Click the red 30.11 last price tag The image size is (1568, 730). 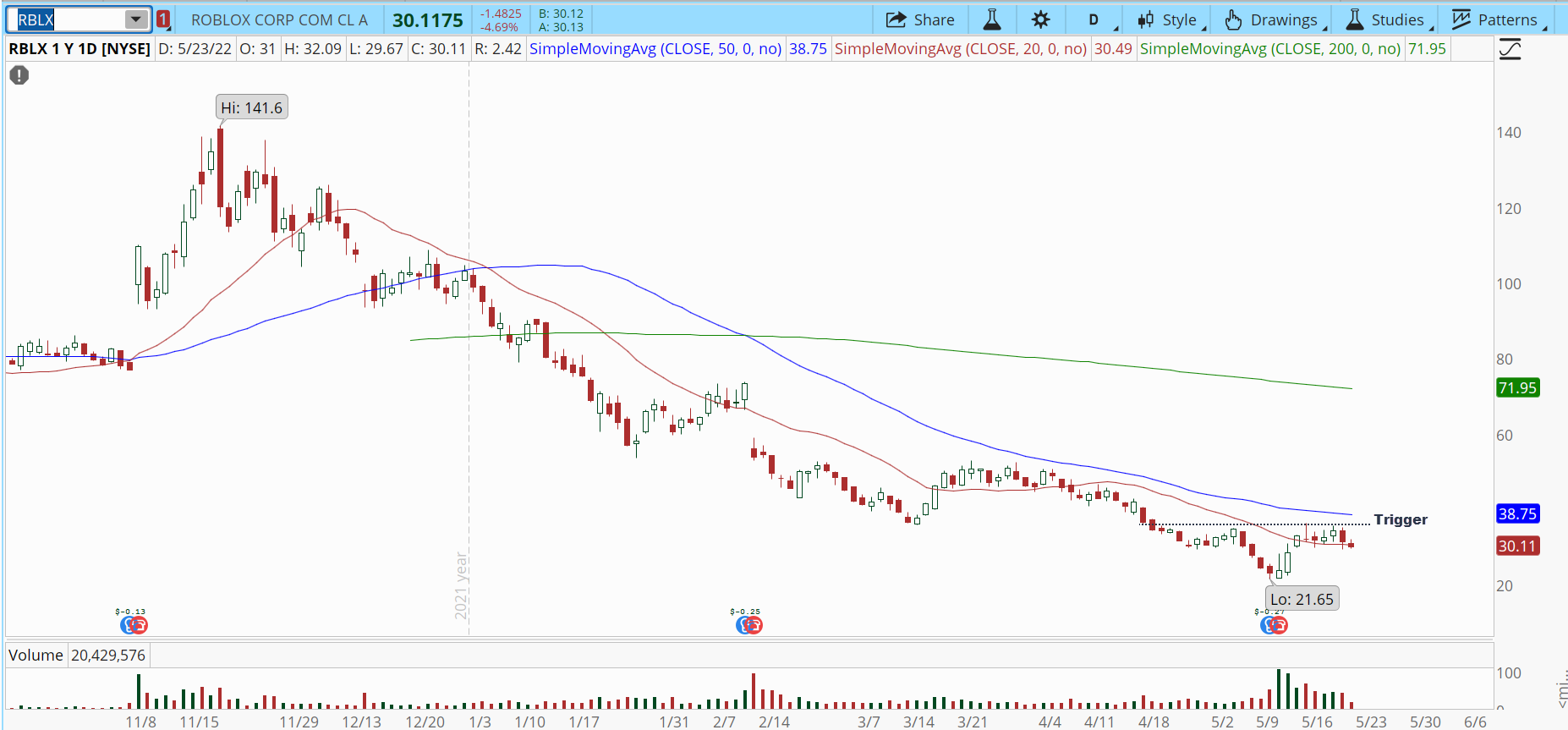(x=1517, y=546)
